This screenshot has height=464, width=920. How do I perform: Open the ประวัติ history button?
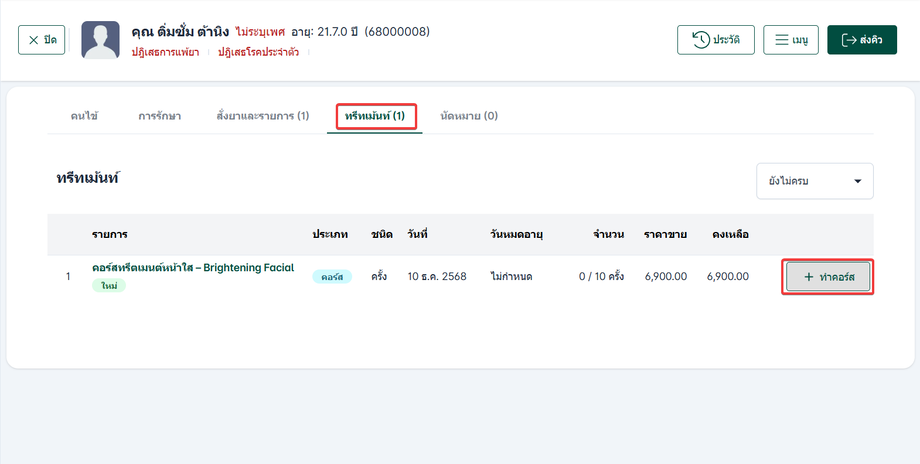point(716,40)
